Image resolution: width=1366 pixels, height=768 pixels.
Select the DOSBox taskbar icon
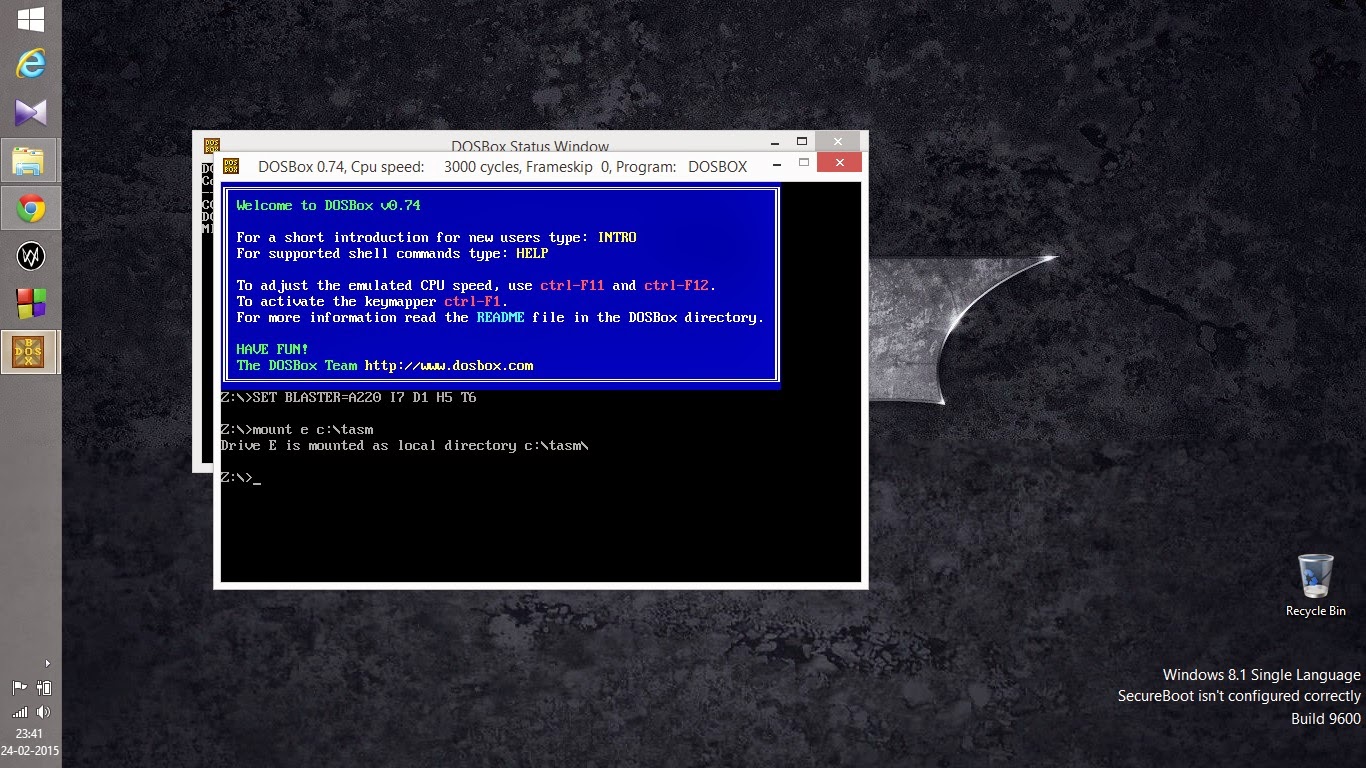pyautogui.click(x=30, y=352)
